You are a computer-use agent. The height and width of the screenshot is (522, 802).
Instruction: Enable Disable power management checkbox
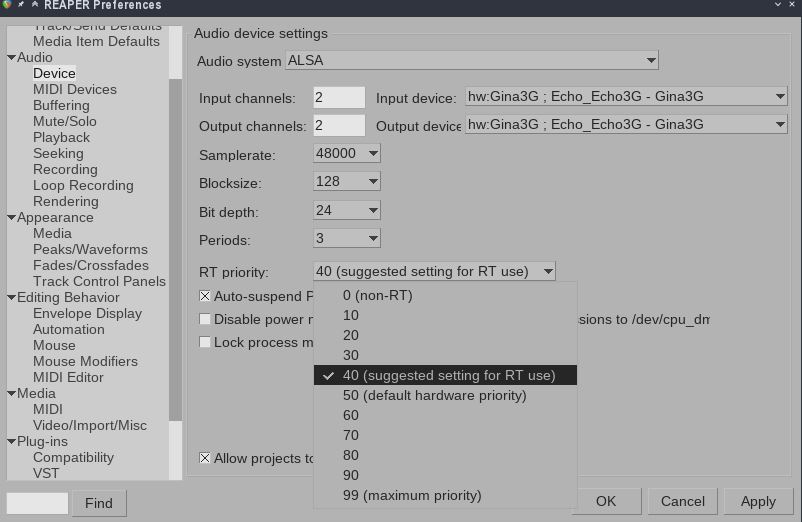(205, 319)
